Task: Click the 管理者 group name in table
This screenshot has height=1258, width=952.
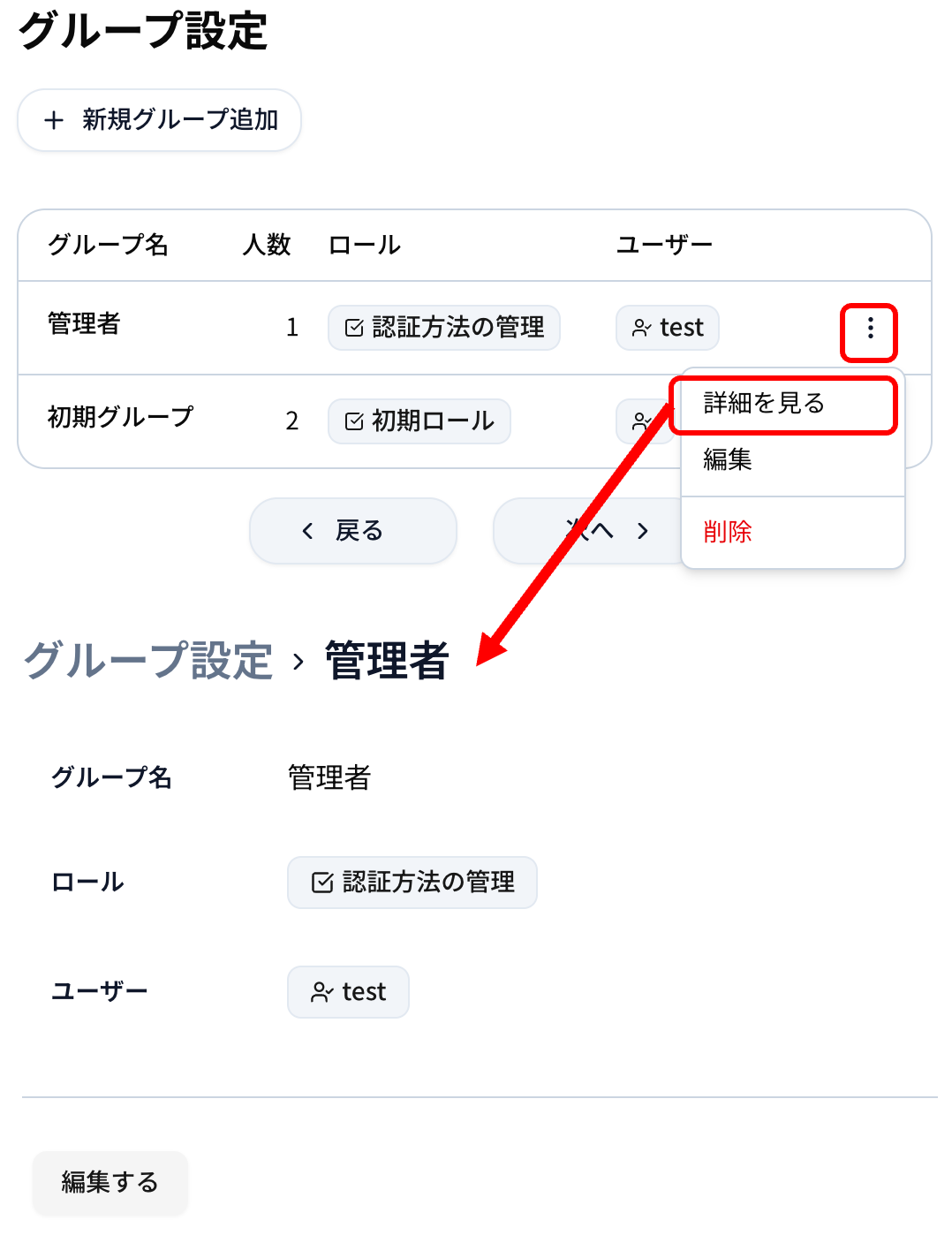Action: click(x=84, y=323)
